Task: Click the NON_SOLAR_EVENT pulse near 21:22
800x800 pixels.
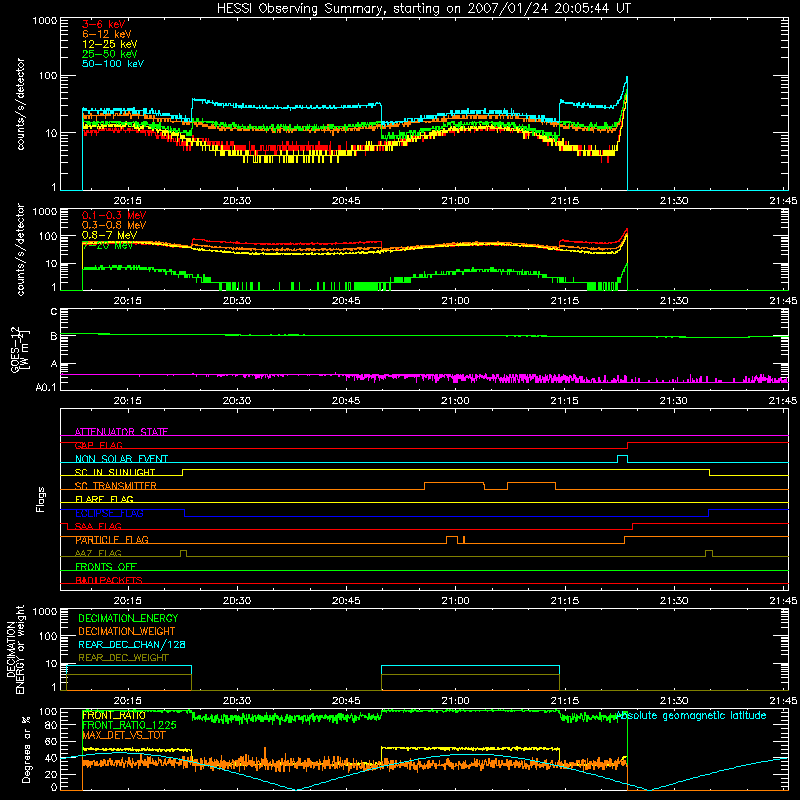Action: tap(622, 459)
